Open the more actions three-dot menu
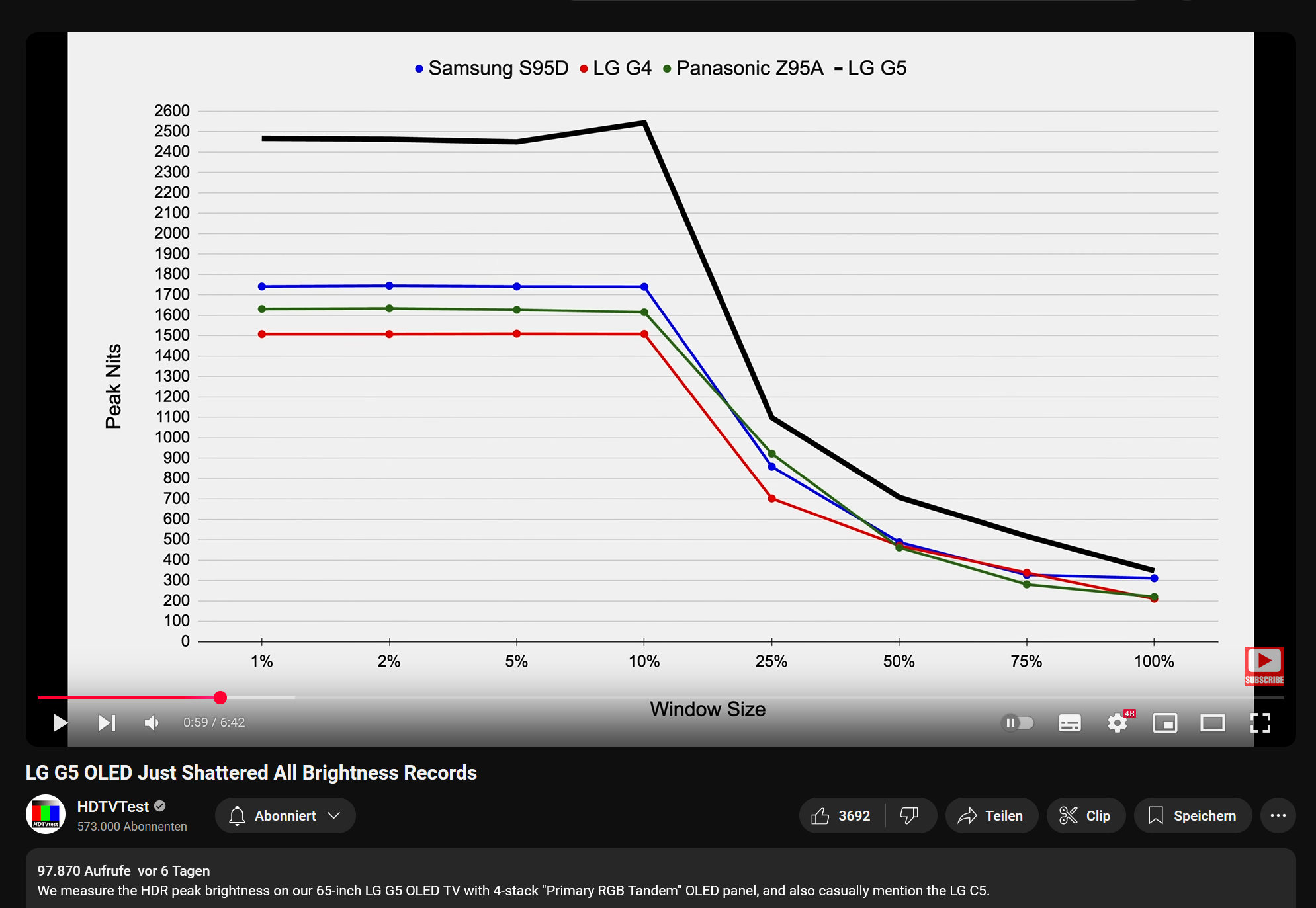This screenshot has height=908, width=1316. click(x=1278, y=815)
